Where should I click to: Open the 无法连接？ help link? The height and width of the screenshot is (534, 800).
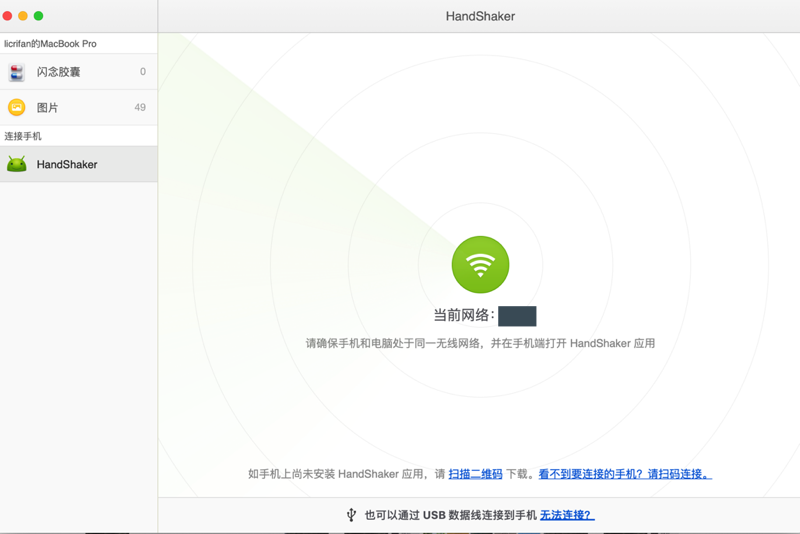point(567,515)
